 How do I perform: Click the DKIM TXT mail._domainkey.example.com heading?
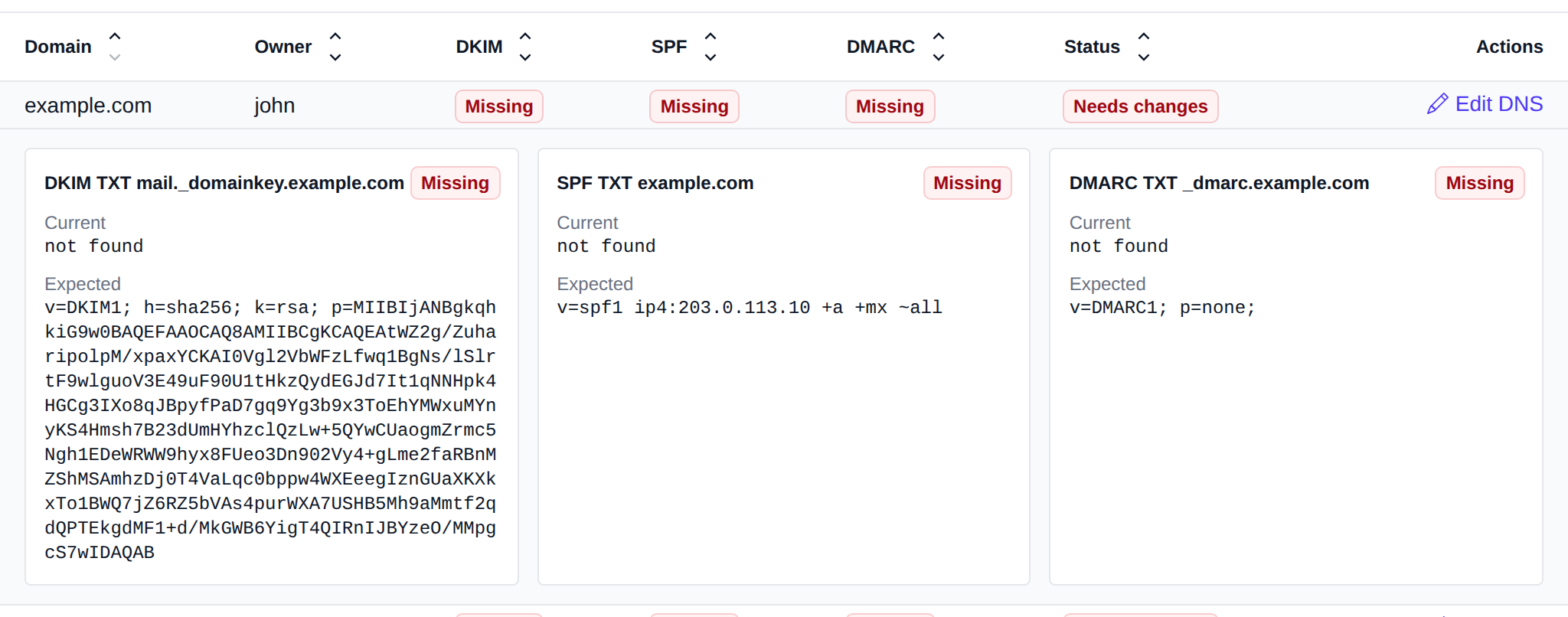(x=224, y=183)
